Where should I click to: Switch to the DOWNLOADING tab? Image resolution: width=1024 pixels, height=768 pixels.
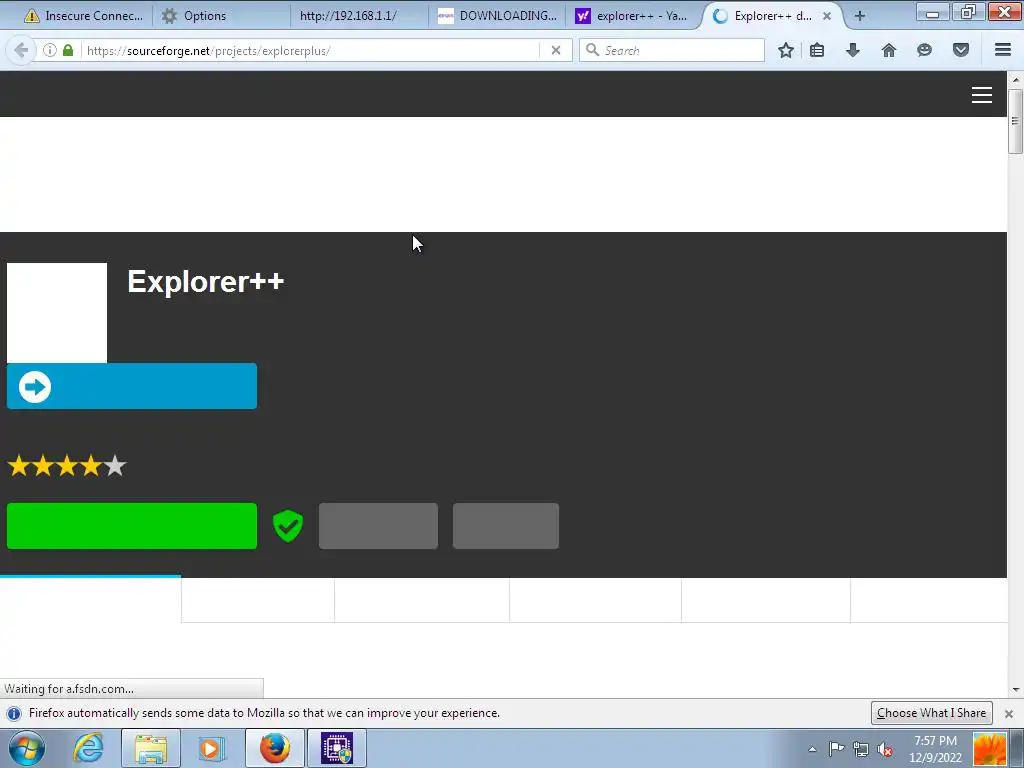tap(498, 16)
